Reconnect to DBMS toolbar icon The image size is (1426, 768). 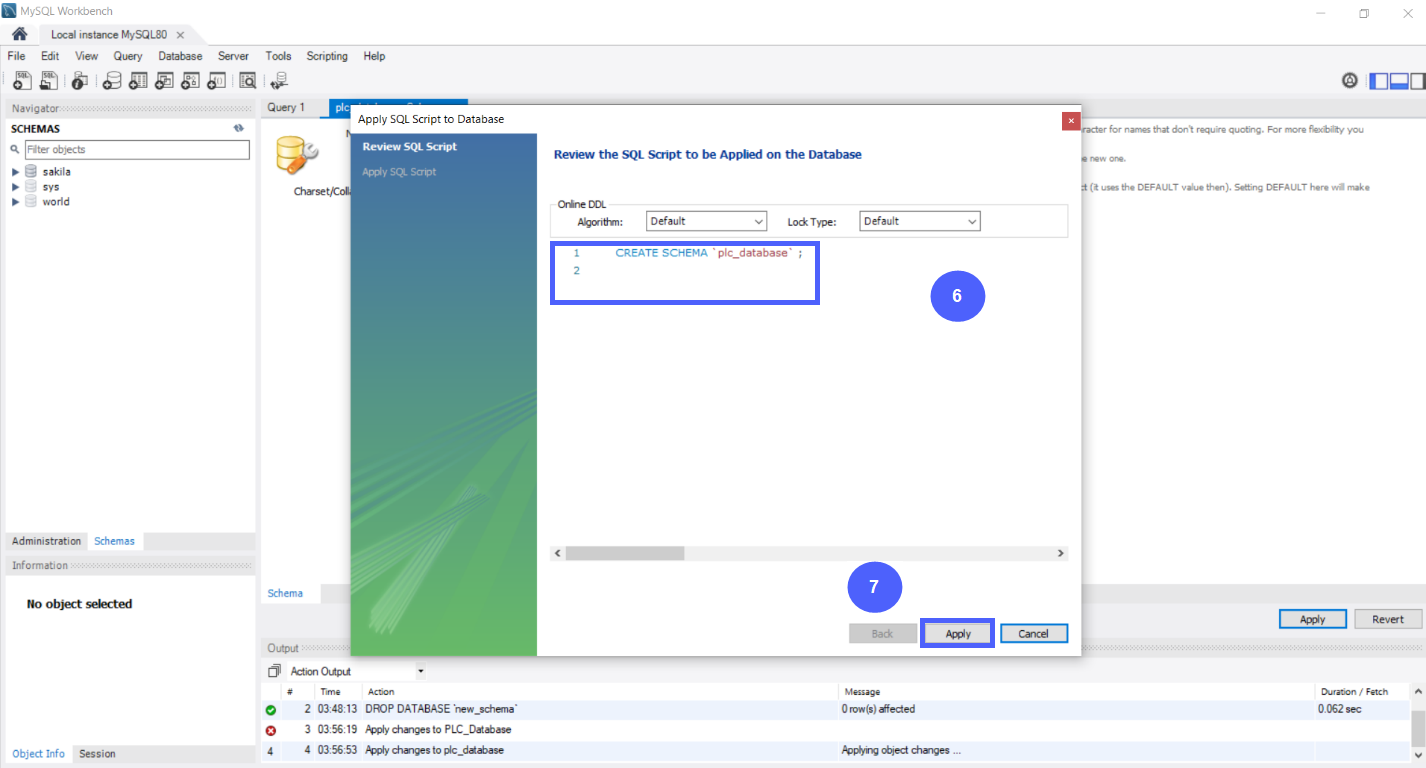pos(279,81)
